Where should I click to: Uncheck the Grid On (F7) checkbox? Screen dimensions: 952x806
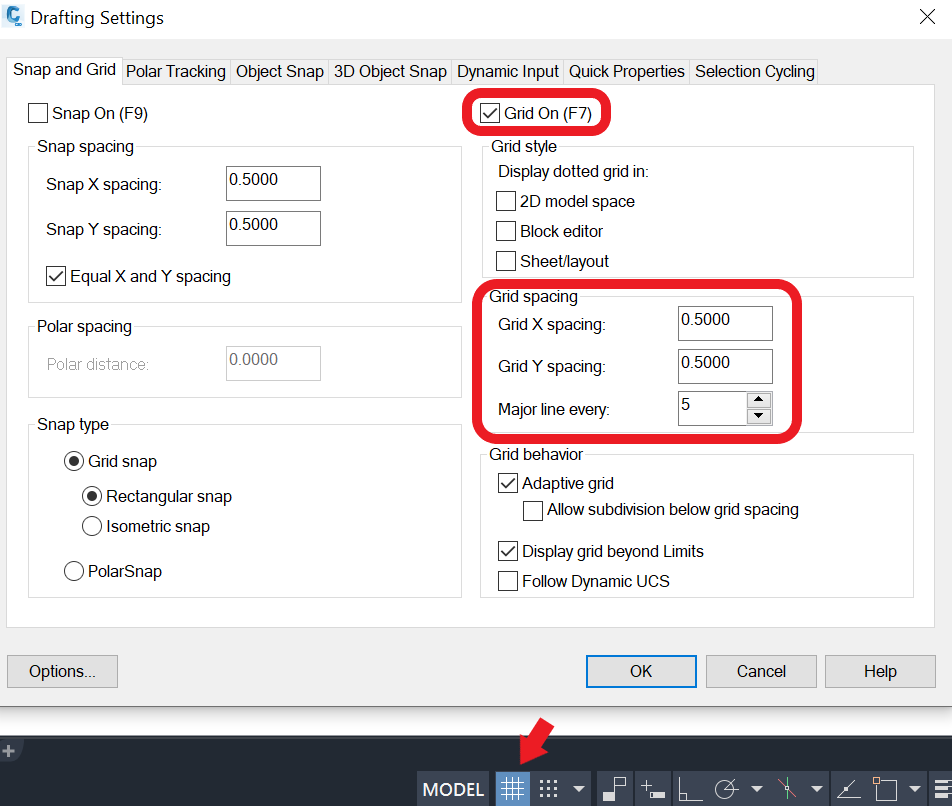coord(489,113)
